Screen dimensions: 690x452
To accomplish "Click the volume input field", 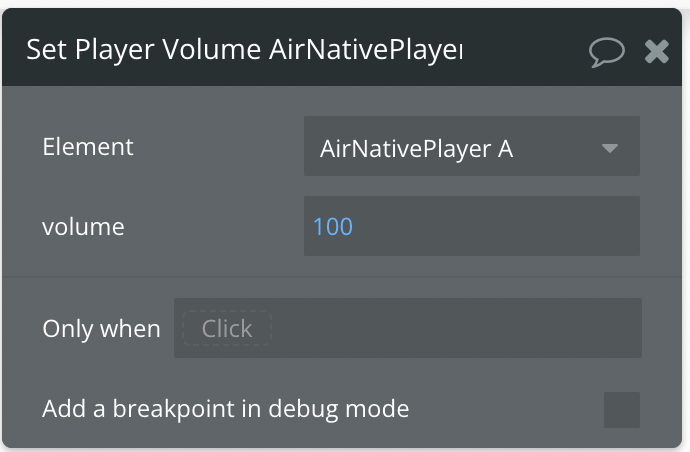I will [x=472, y=226].
